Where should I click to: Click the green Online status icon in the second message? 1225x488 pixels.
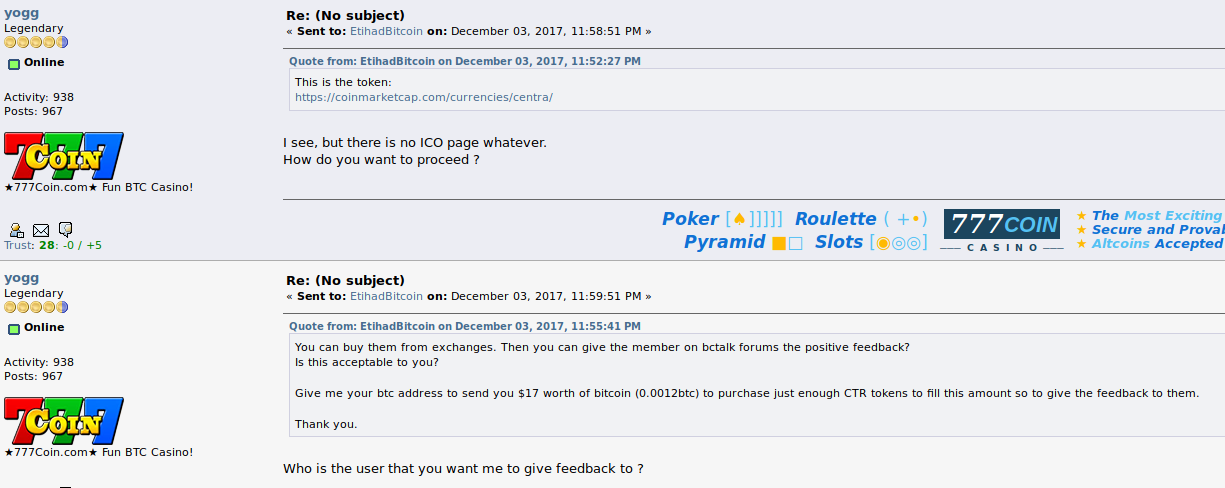point(14,328)
